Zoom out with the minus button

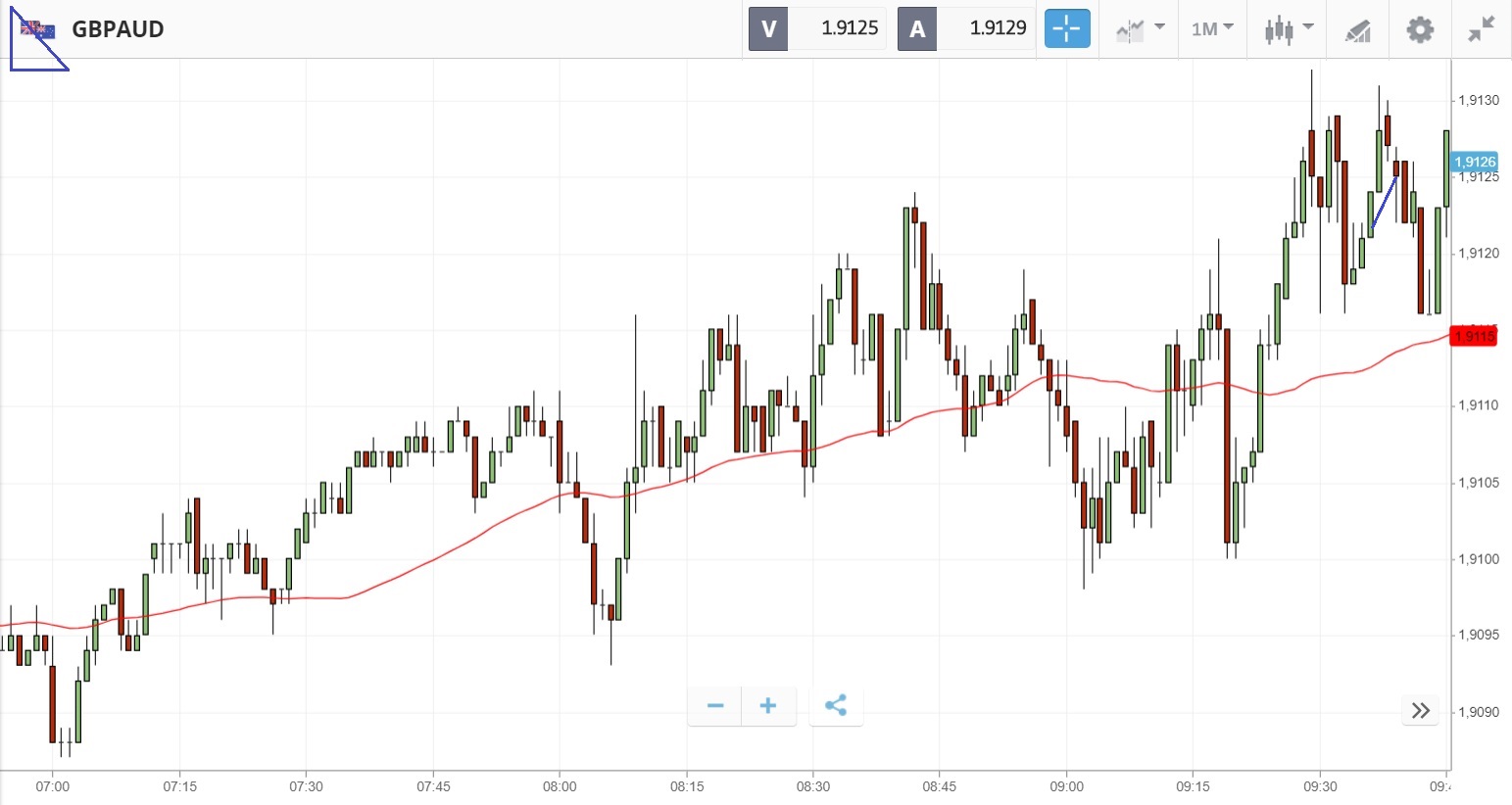715,706
